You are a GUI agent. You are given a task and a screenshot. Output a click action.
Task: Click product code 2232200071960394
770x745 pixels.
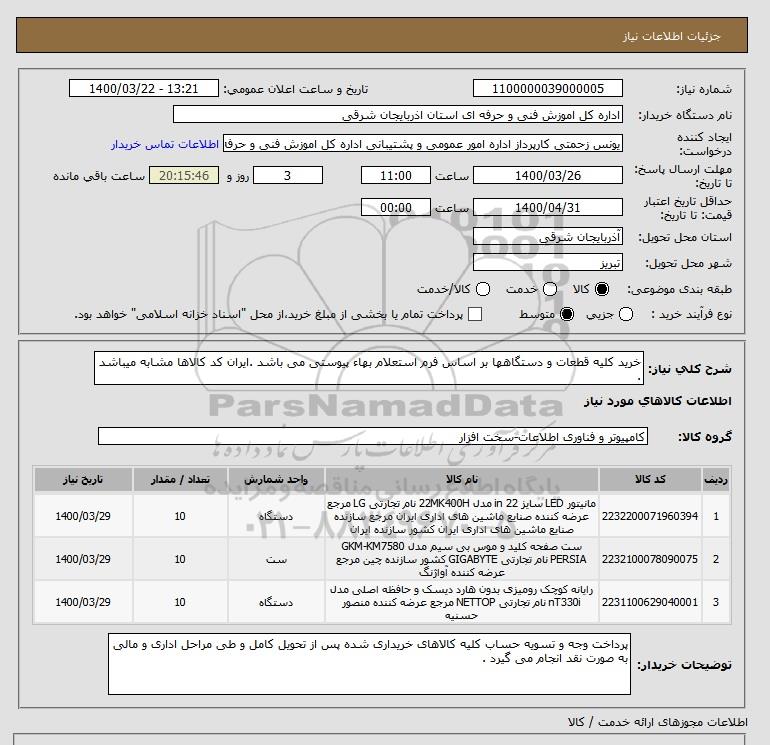click(x=650, y=516)
